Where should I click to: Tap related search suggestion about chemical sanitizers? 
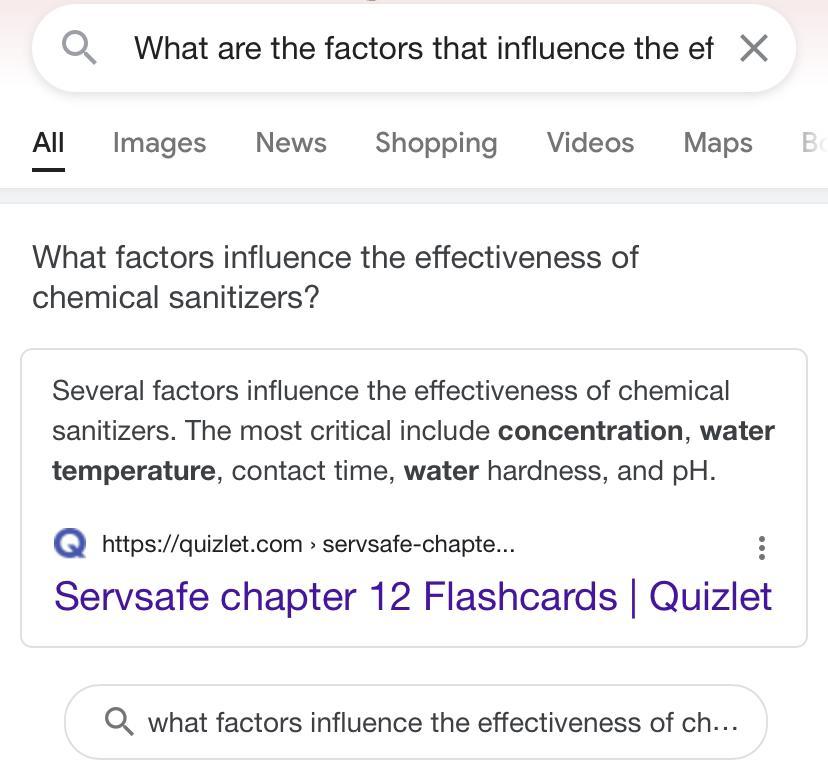tap(442, 722)
